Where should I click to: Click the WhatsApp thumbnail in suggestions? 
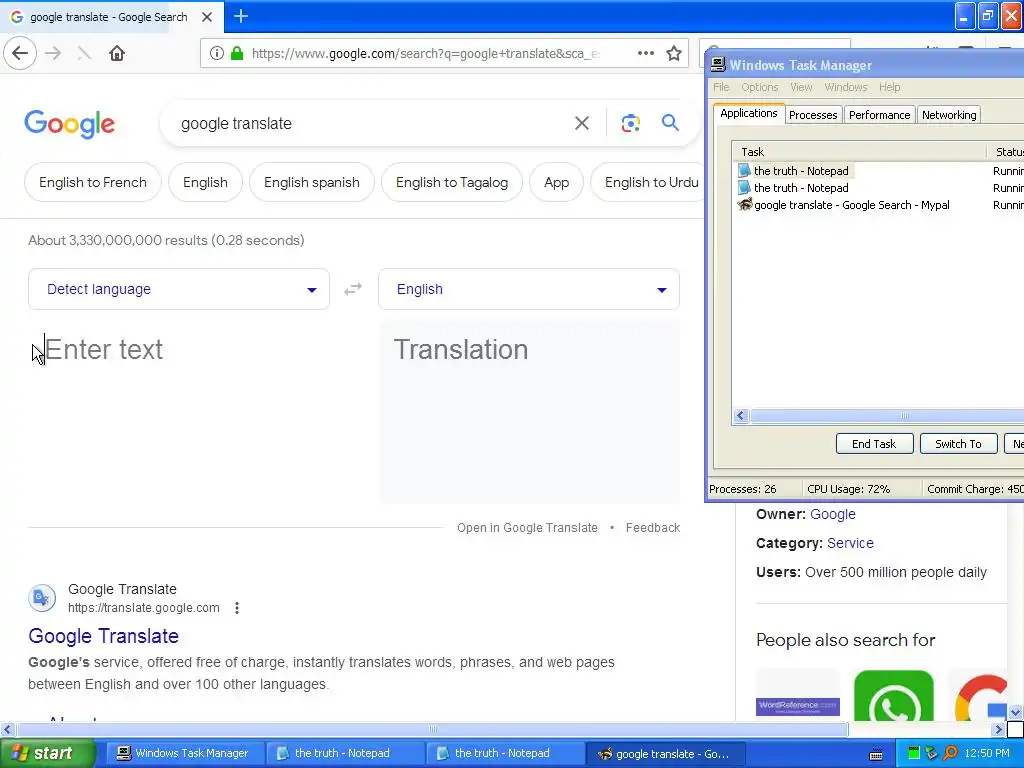893,695
